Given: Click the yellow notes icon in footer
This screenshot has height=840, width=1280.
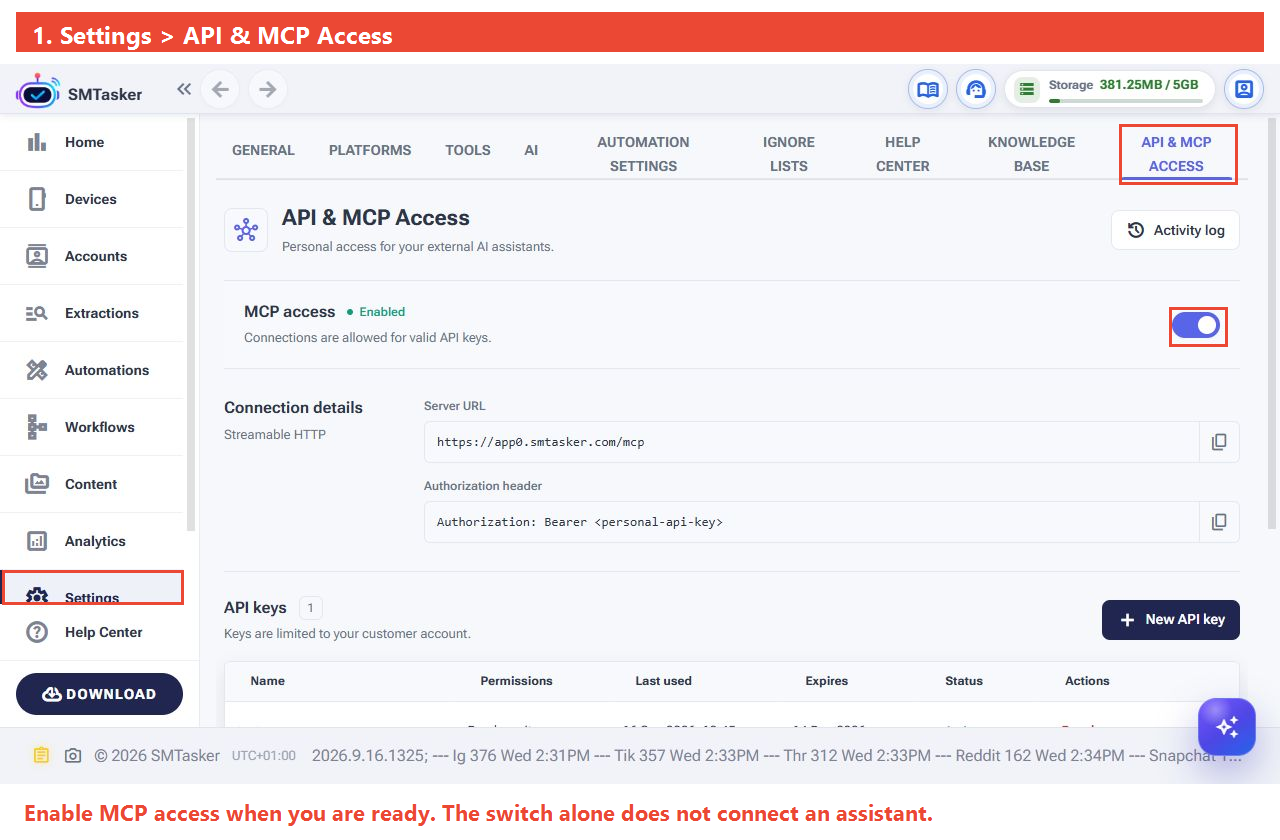Looking at the screenshot, I should coord(40,756).
